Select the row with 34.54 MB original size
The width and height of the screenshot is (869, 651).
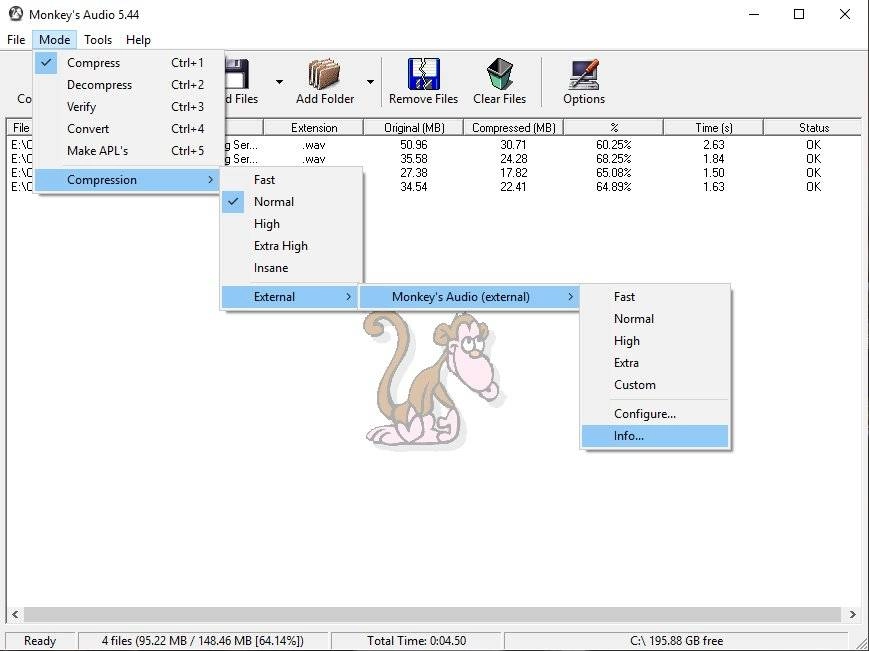[x=434, y=187]
